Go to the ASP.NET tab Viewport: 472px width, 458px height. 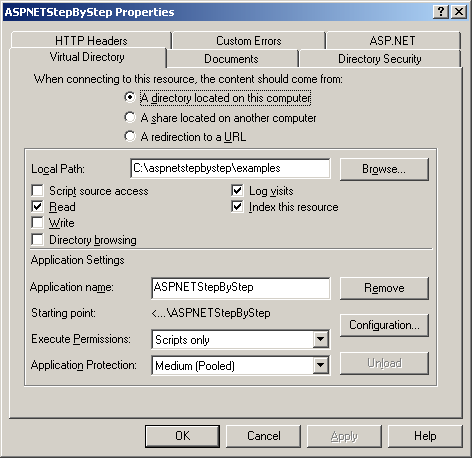click(x=393, y=41)
